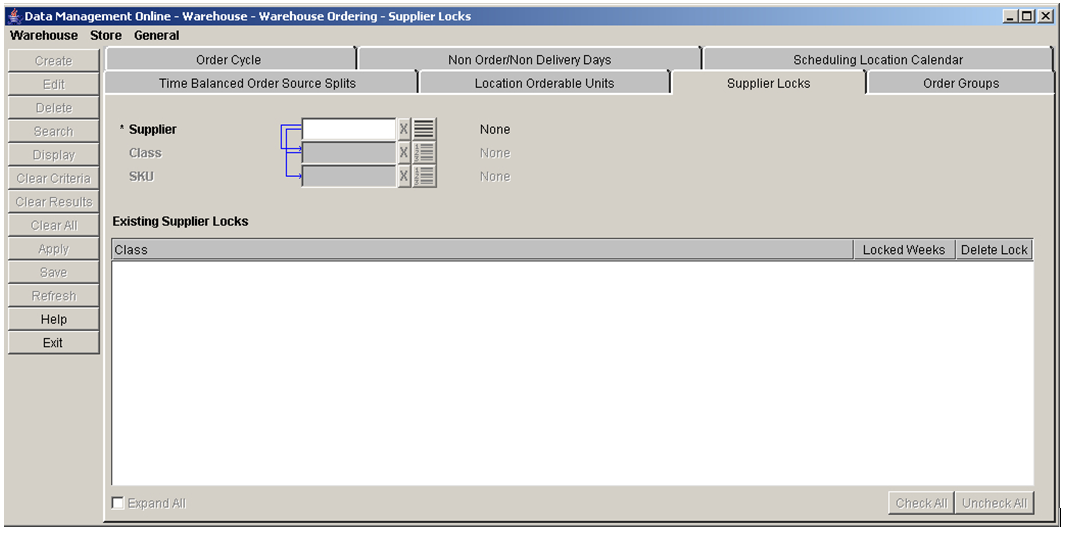
Task: Click the Search button
Action: 54,131
